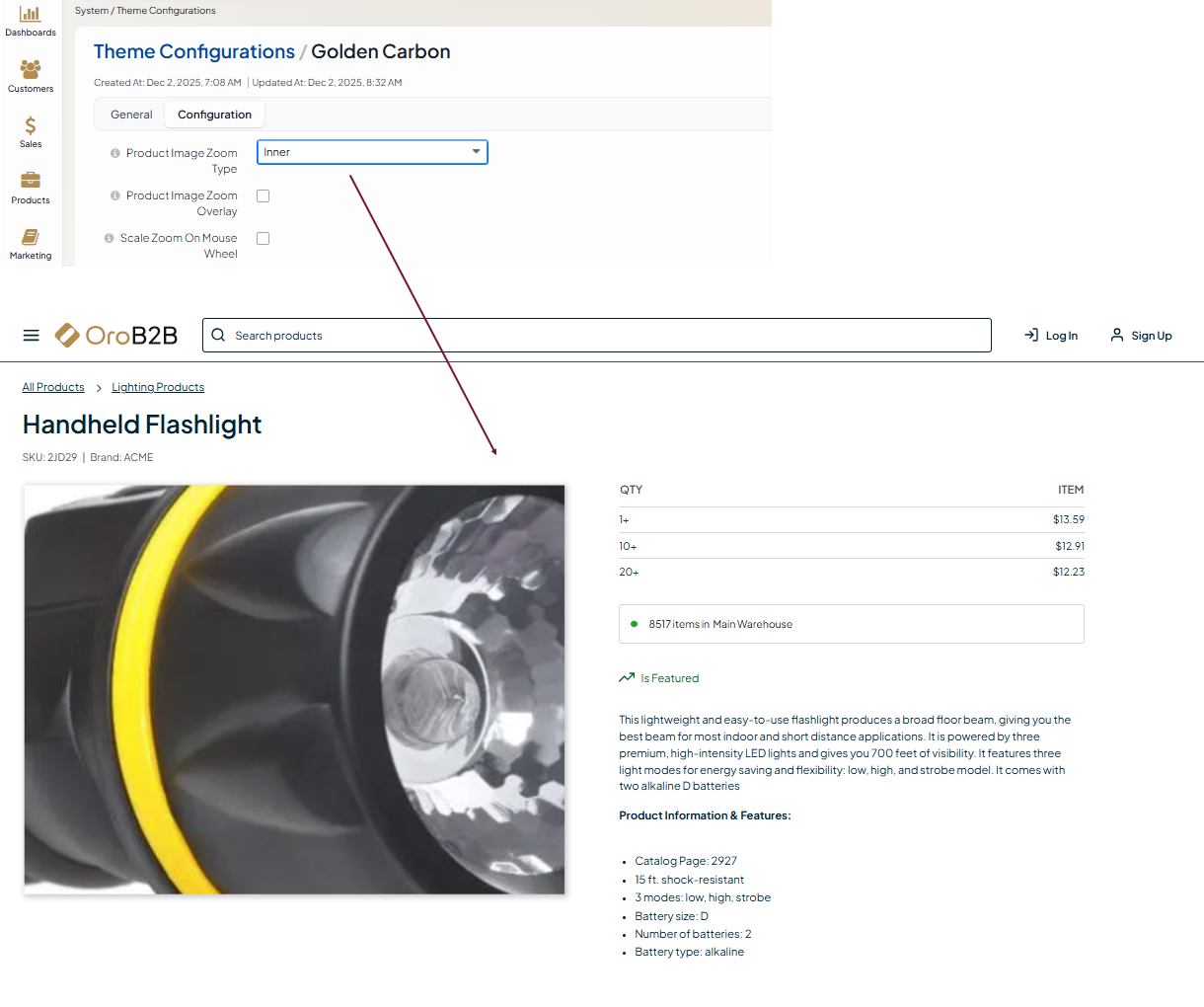The image size is (1204, 1007).
Task: Expand the Product Image Zoom Type dropdown
Action: click(372, 152)
